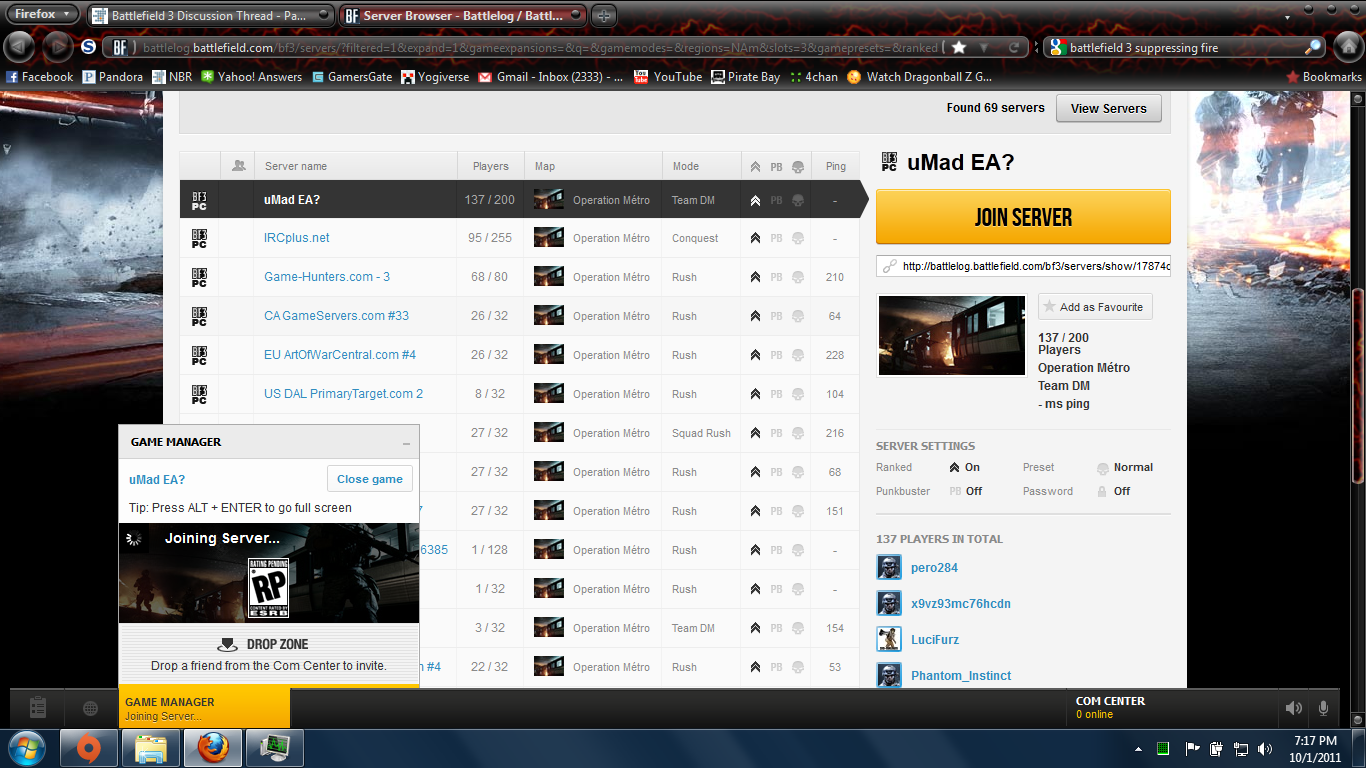
Task: Switch to Server Browser - Battlelog tab
Action: [x=463, y=16]
